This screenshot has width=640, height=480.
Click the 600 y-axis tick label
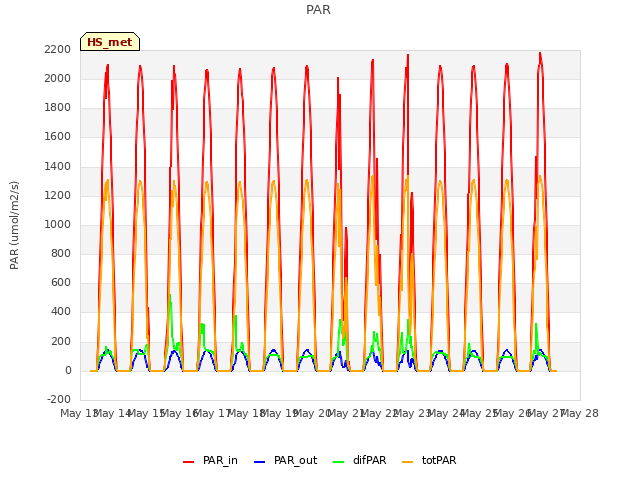pyautogui.click(x=61, y=283)
